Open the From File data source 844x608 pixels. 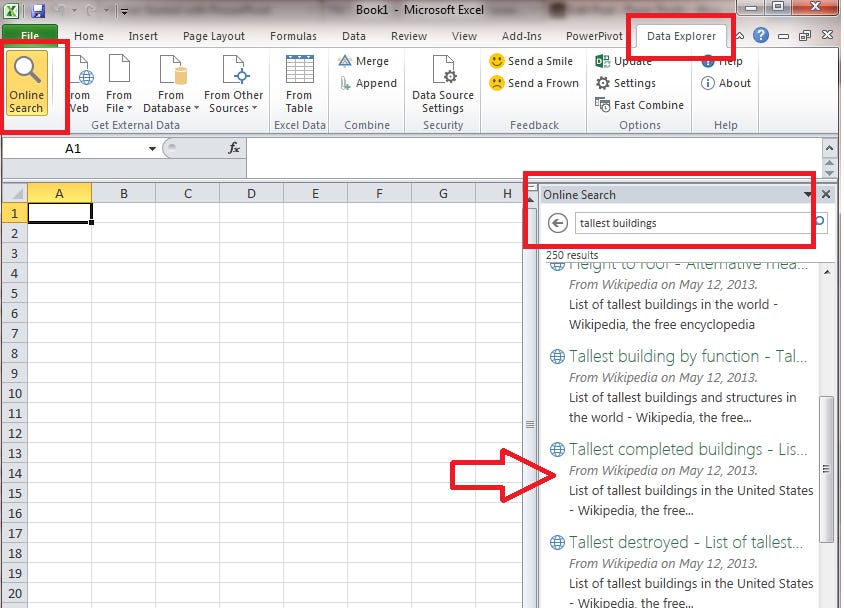(119, 83)
